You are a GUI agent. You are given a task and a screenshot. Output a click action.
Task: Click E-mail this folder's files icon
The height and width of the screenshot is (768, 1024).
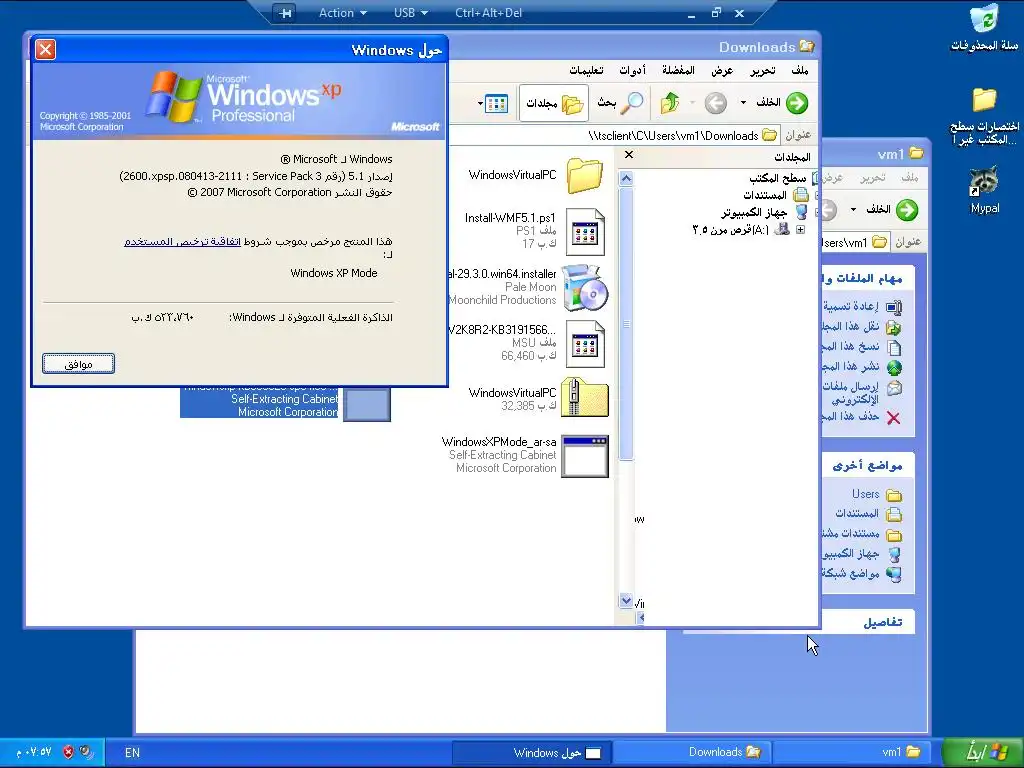[894, 388]
